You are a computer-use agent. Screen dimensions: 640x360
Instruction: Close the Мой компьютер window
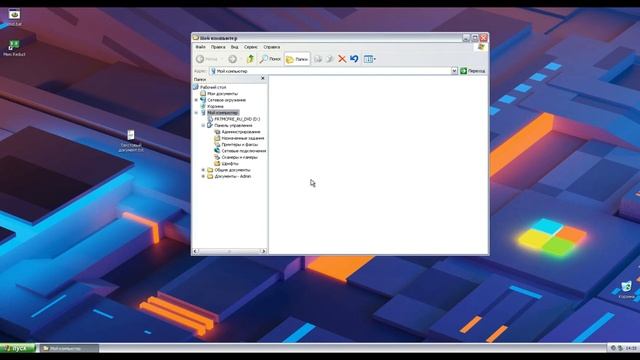pos(484,38)
